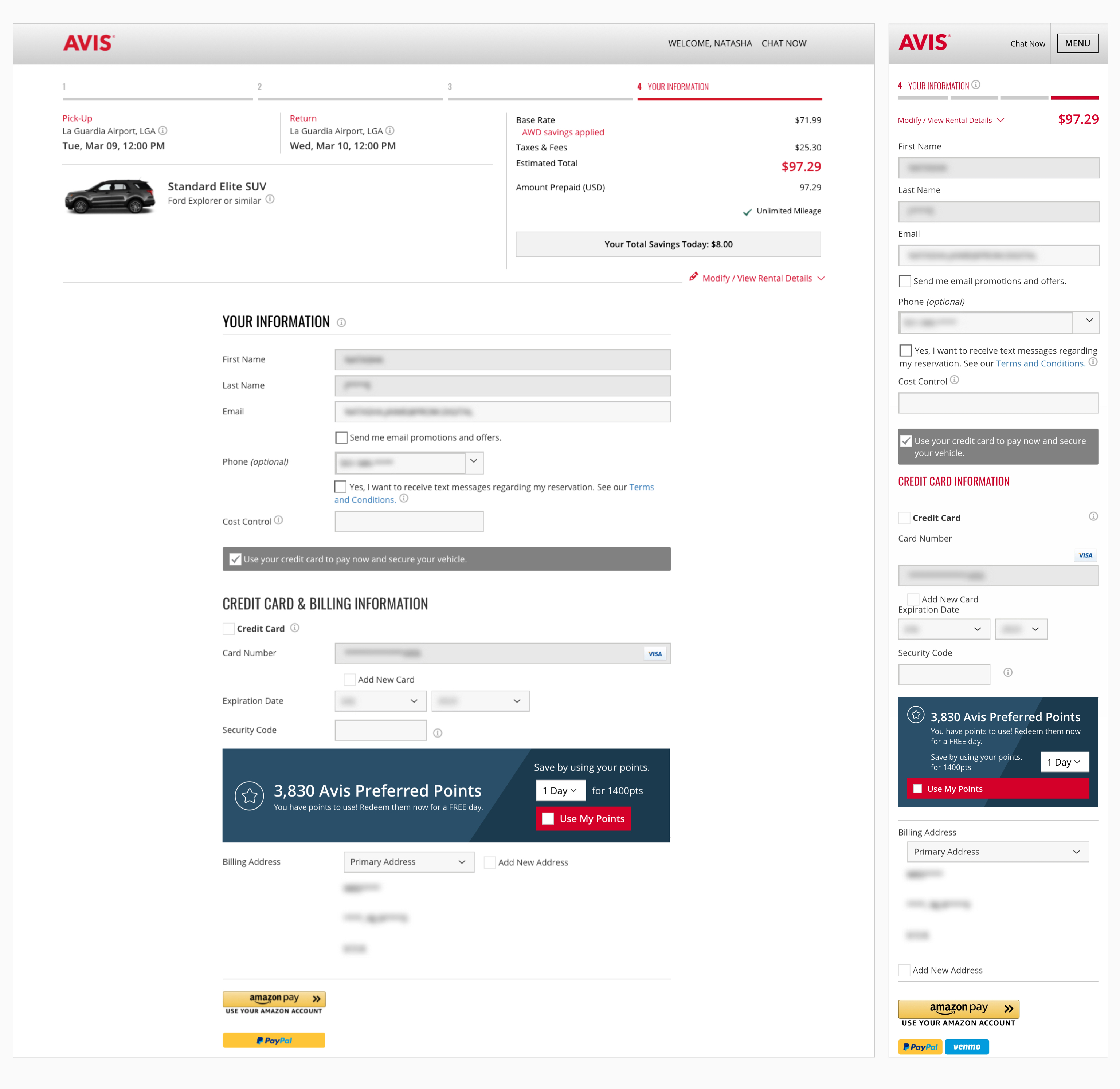
Task: Open the MENU button in mobile header
Action: click(1077, 43)
